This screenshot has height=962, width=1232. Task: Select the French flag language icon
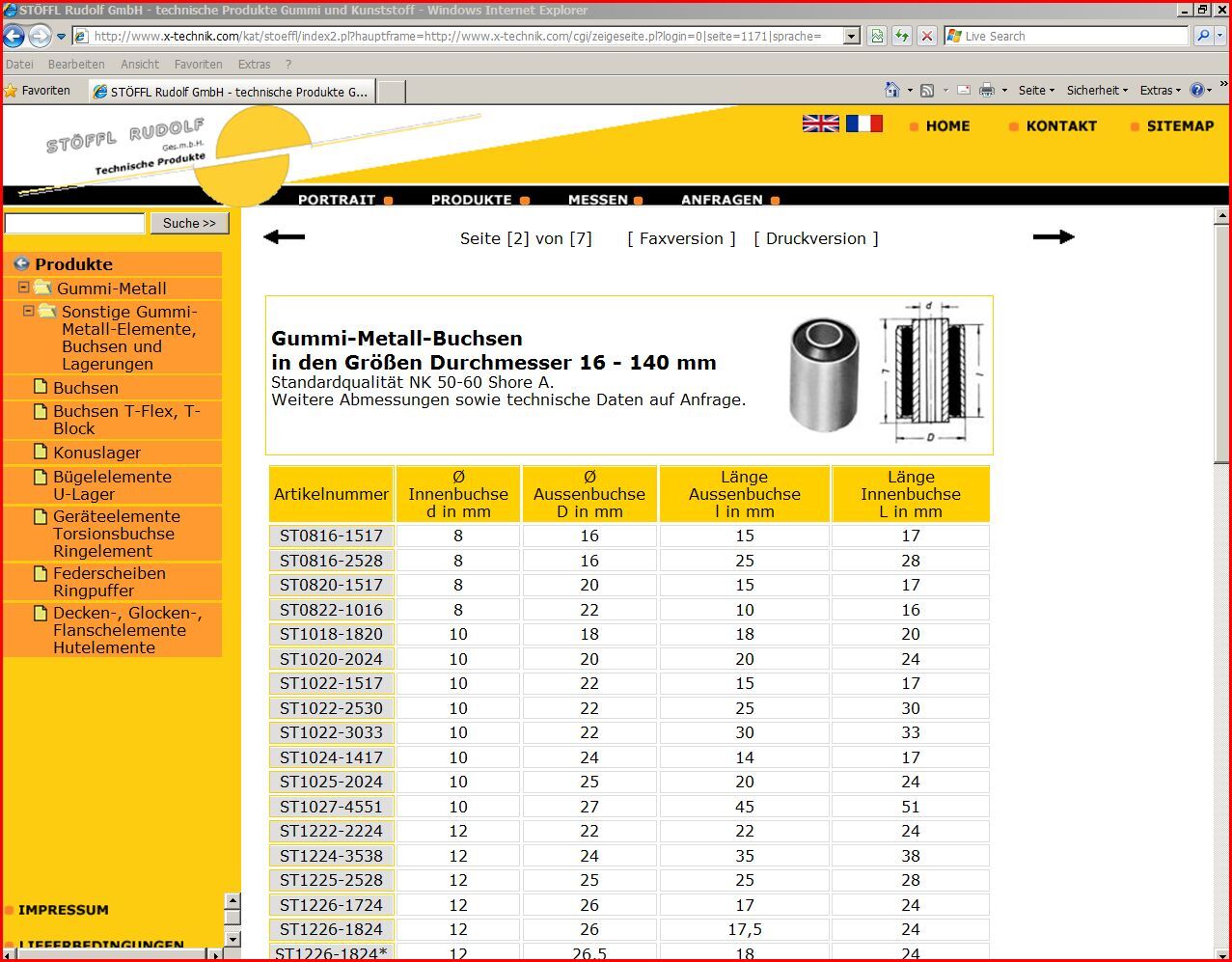[x=863, y=124]
